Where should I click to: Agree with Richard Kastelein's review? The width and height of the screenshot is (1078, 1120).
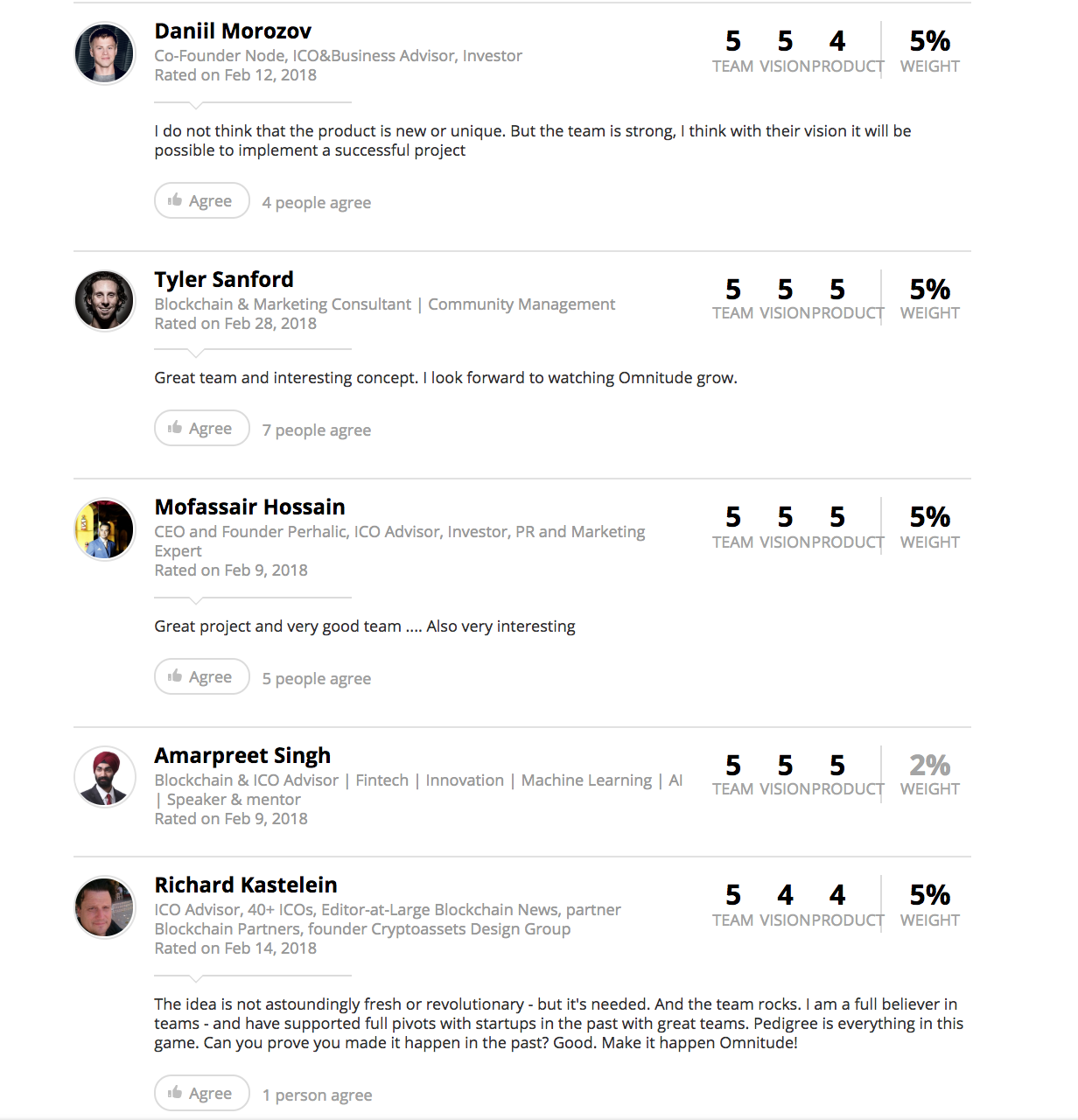click(x=202, y=1093)
